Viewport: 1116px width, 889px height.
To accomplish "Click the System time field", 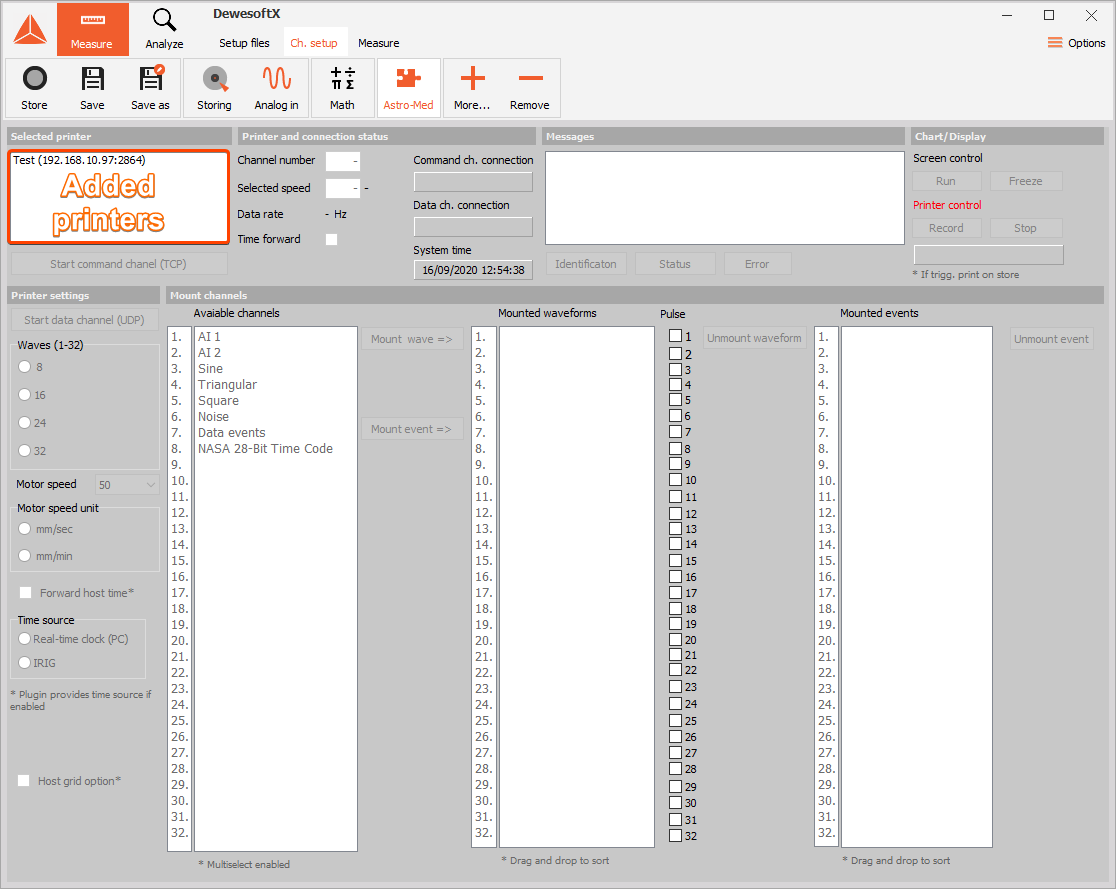I will 473,270.
